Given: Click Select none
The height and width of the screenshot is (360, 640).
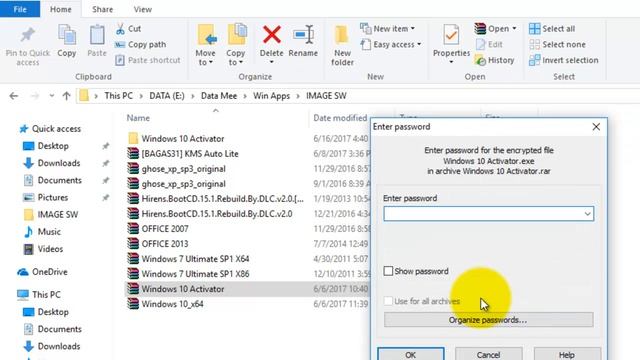Looking at the screenshot, I should pyautogui.click(x=557, y=44).
